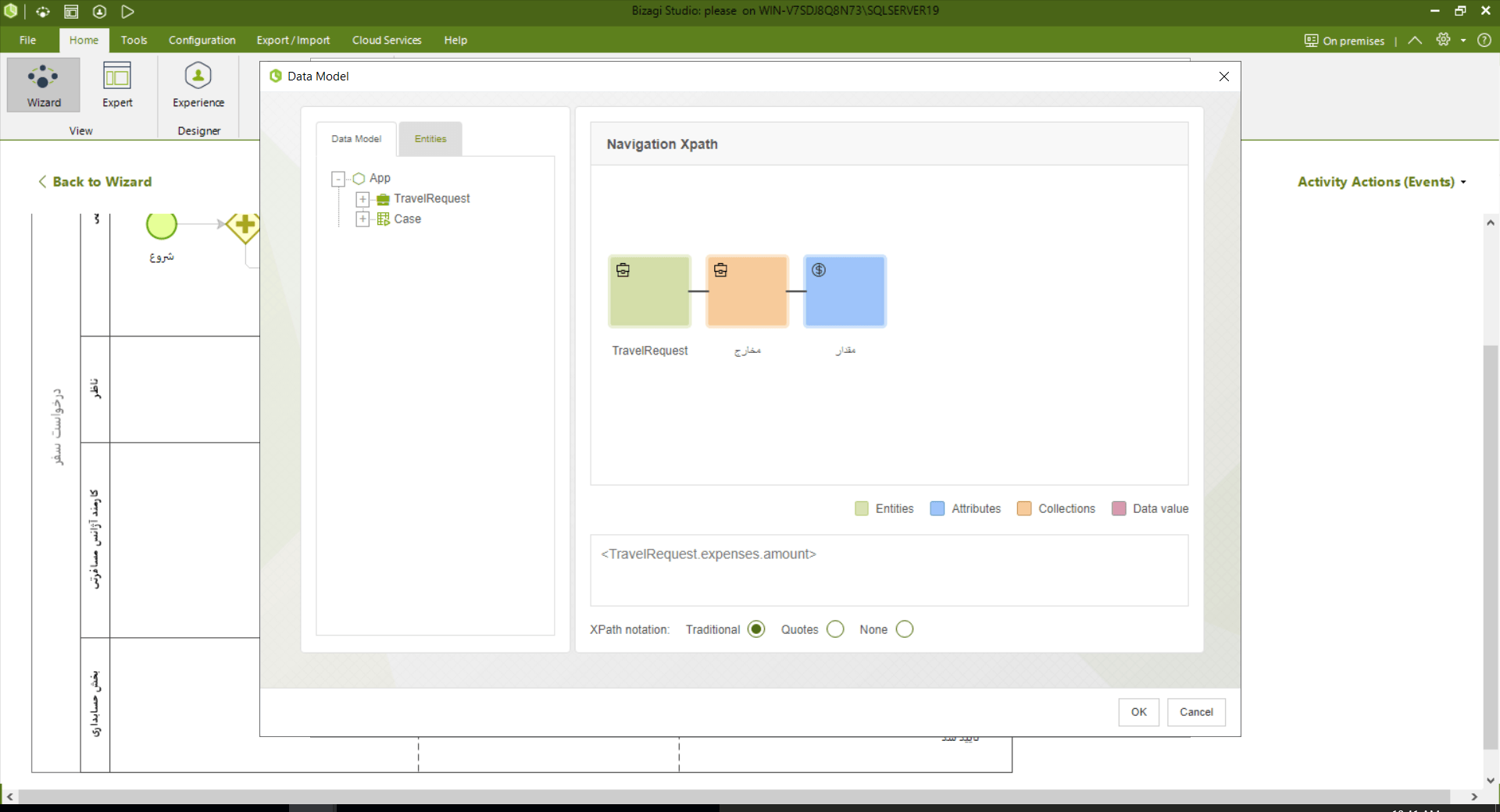Close the Data Model dialog
This screenshot has height=812, width=1500.
click(x=1224, y=77)
